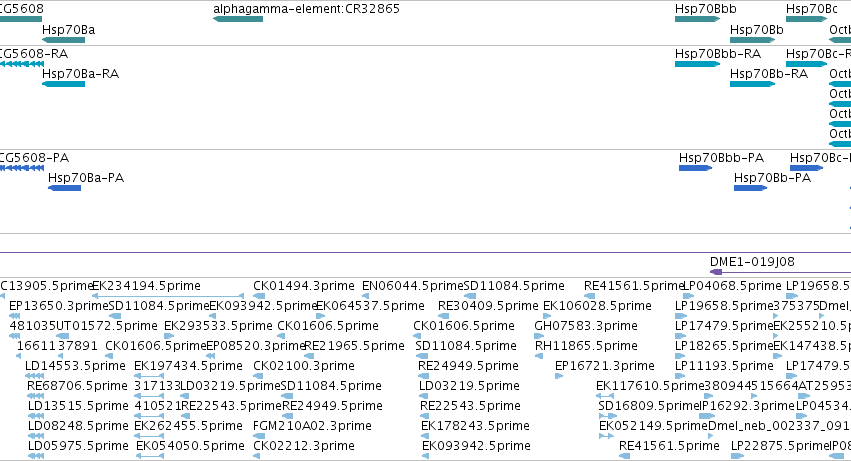Open the Hsp70Bb-RA transcript label
The height and width of the screenshot is (461, 851).
tap(769, 74)
